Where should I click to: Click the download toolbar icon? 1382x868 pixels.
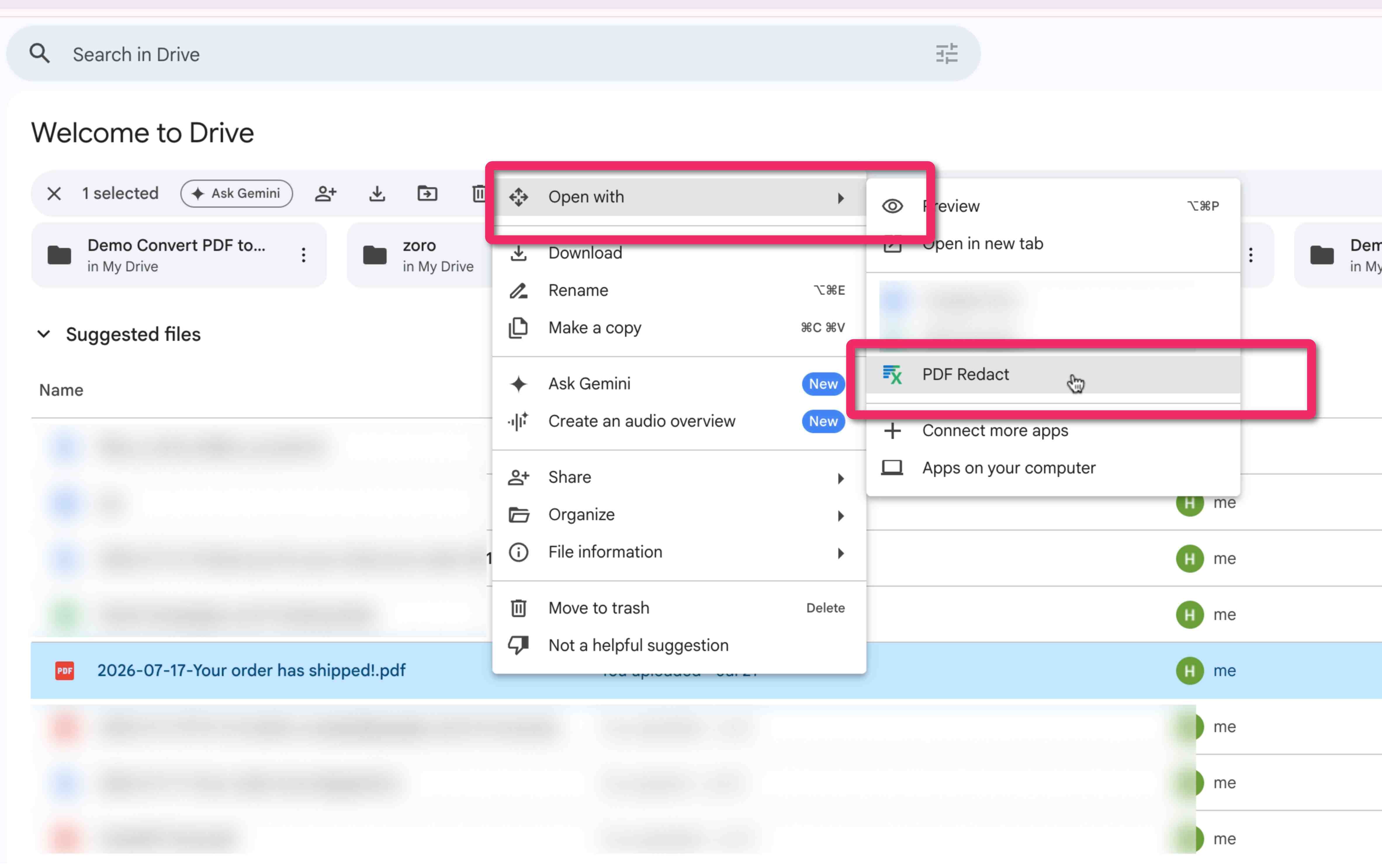(x=377, y=193)
